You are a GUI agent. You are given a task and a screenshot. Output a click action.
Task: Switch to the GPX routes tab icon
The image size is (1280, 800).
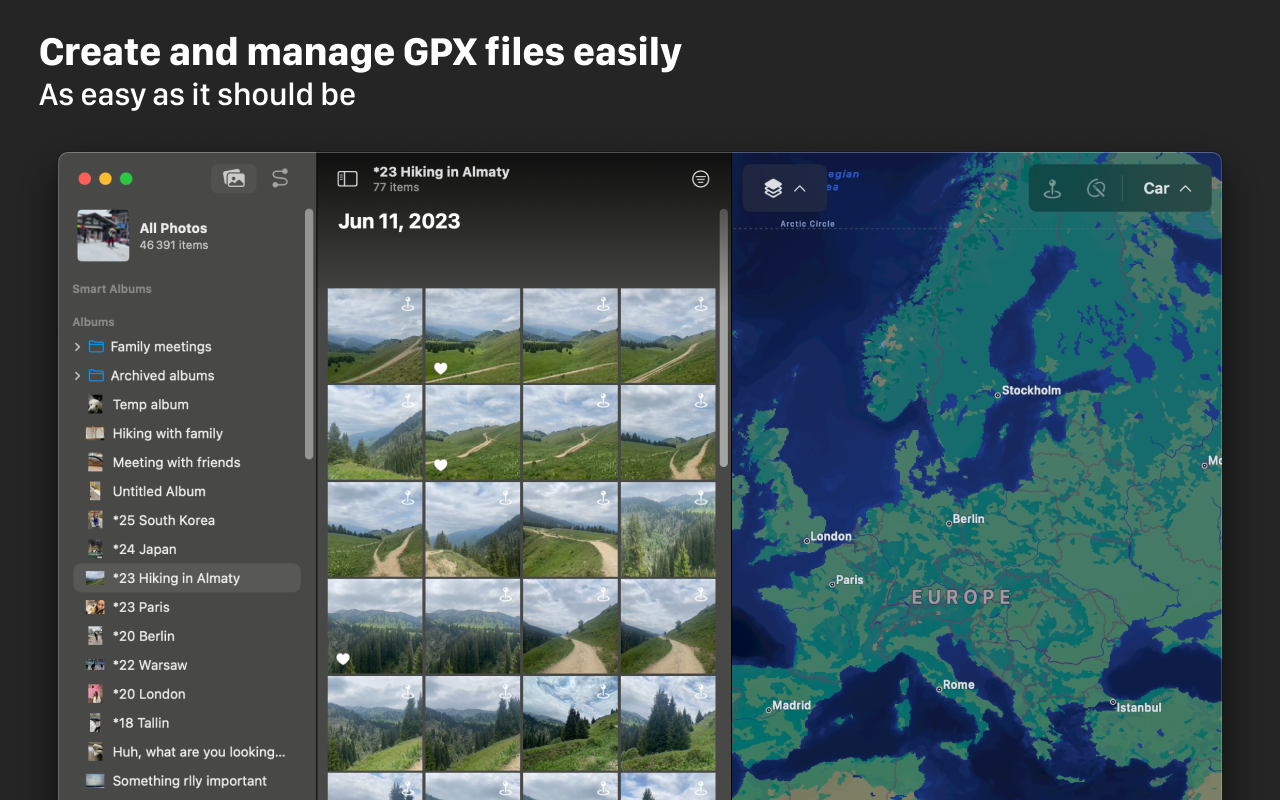(x=280, y=178)
